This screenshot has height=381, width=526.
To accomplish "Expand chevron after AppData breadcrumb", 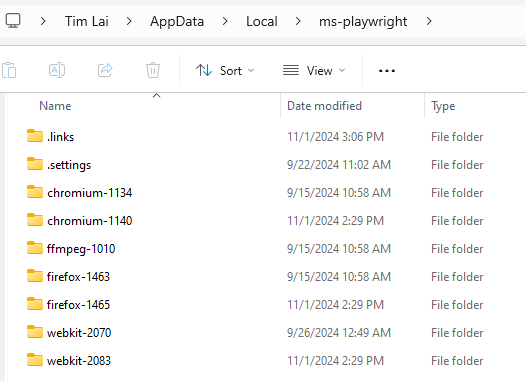I will [x=225, y=21].
